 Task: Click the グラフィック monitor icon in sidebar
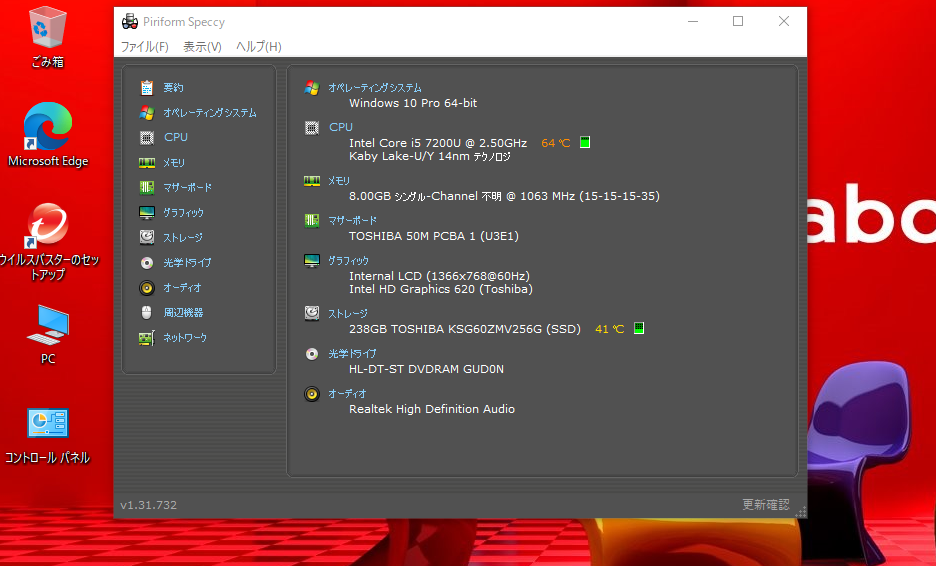[147, 213]
